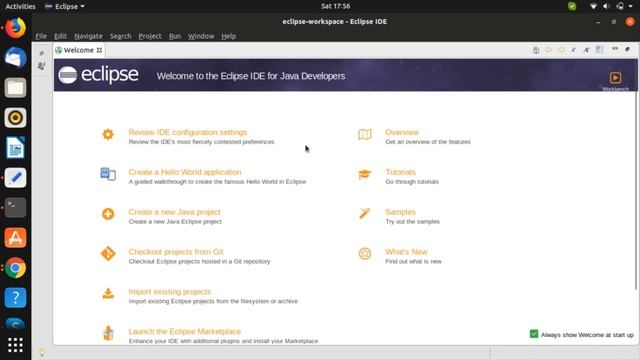640x360 pixels.
Task: Open the Samples link
Action: click(400, 212)
